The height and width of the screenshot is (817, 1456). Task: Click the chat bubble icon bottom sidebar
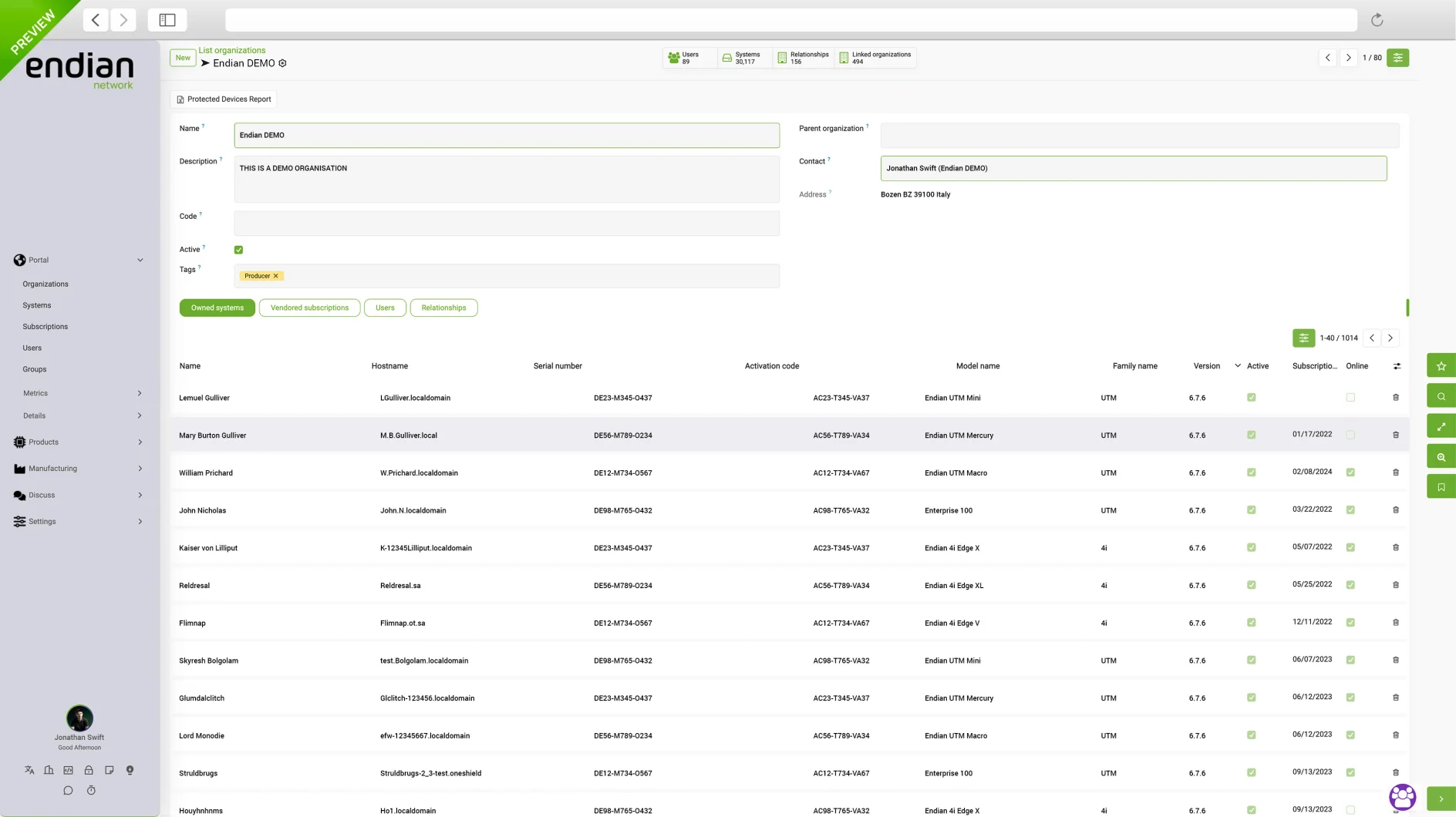coord(68,790)
